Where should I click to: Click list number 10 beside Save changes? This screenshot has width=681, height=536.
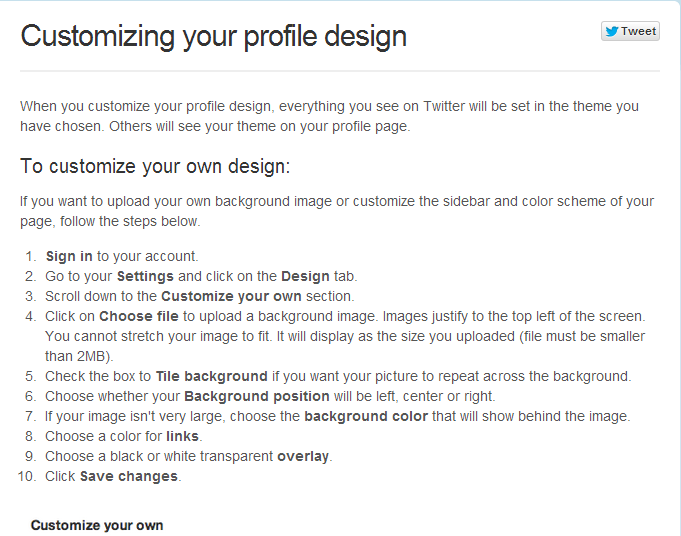(x=26, y=476)
